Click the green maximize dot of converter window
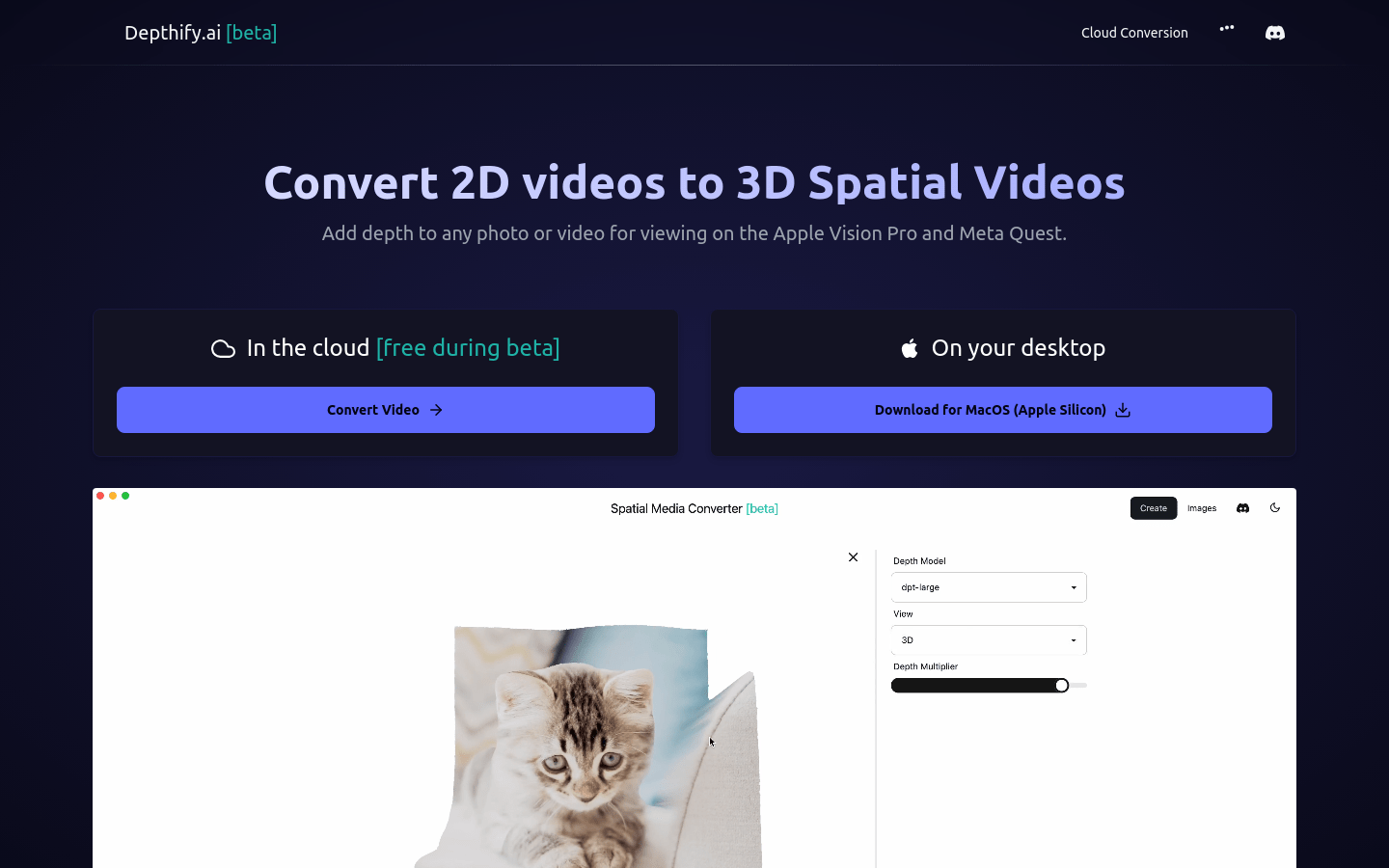Viewport: 1389px width, 868px height. coord(125,496)
